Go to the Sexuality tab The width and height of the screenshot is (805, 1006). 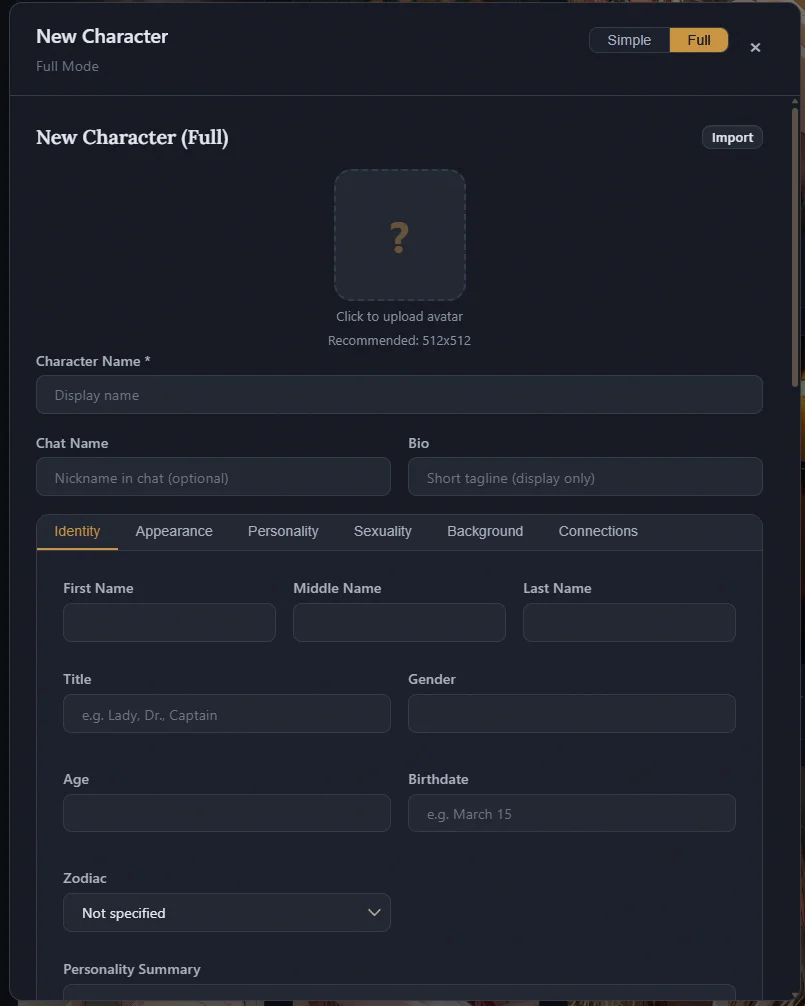(382, 531)
